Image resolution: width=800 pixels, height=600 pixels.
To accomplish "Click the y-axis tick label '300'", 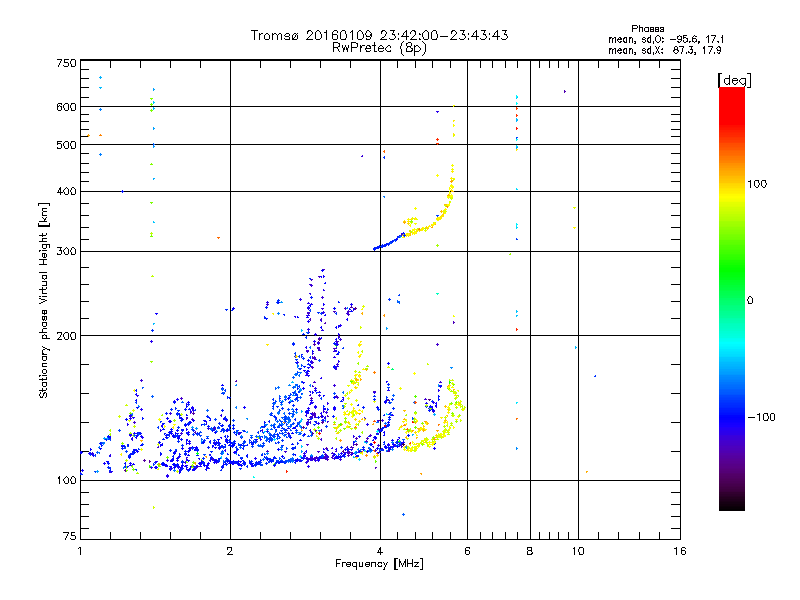I will pos(66,251).
